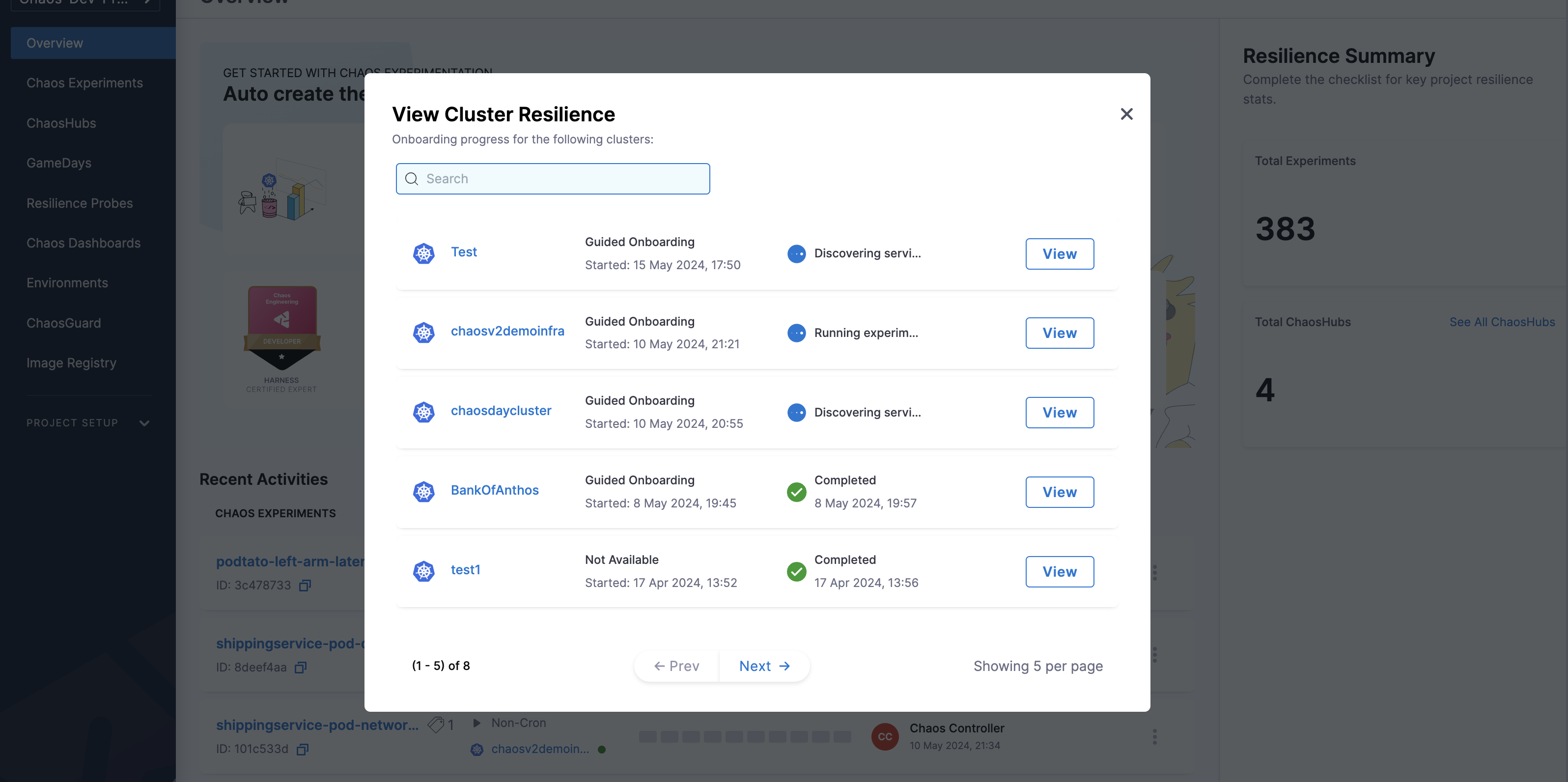Open the shippingservice-pod-networ... experiment link
Viewport: 1568px width, 782px height.
coord(317,725)
